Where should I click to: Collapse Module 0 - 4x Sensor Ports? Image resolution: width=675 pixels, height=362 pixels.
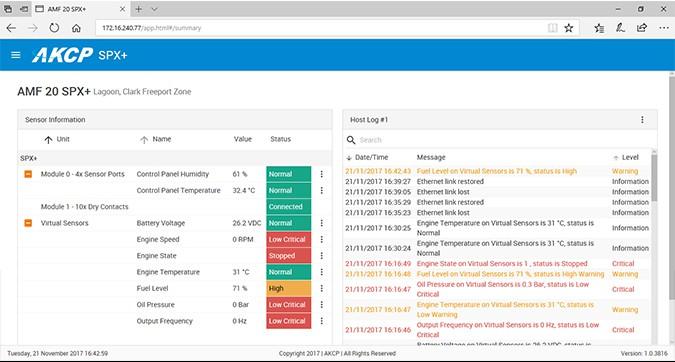point(28,174)
